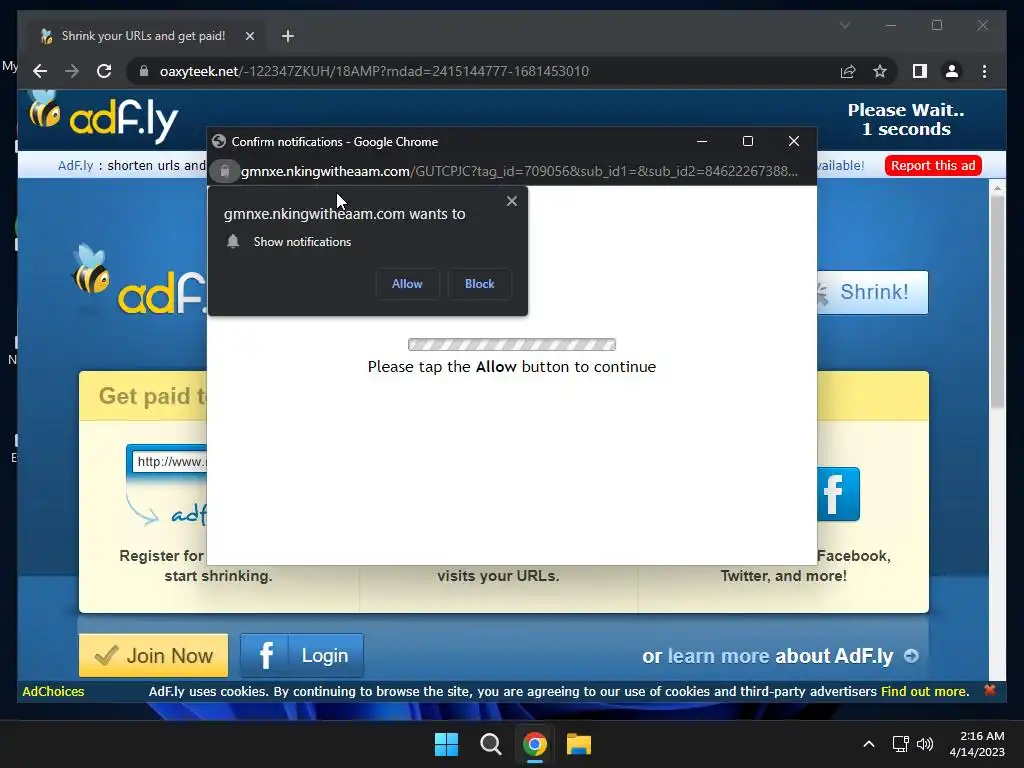Open the AdChoices link

click(53, 691)
